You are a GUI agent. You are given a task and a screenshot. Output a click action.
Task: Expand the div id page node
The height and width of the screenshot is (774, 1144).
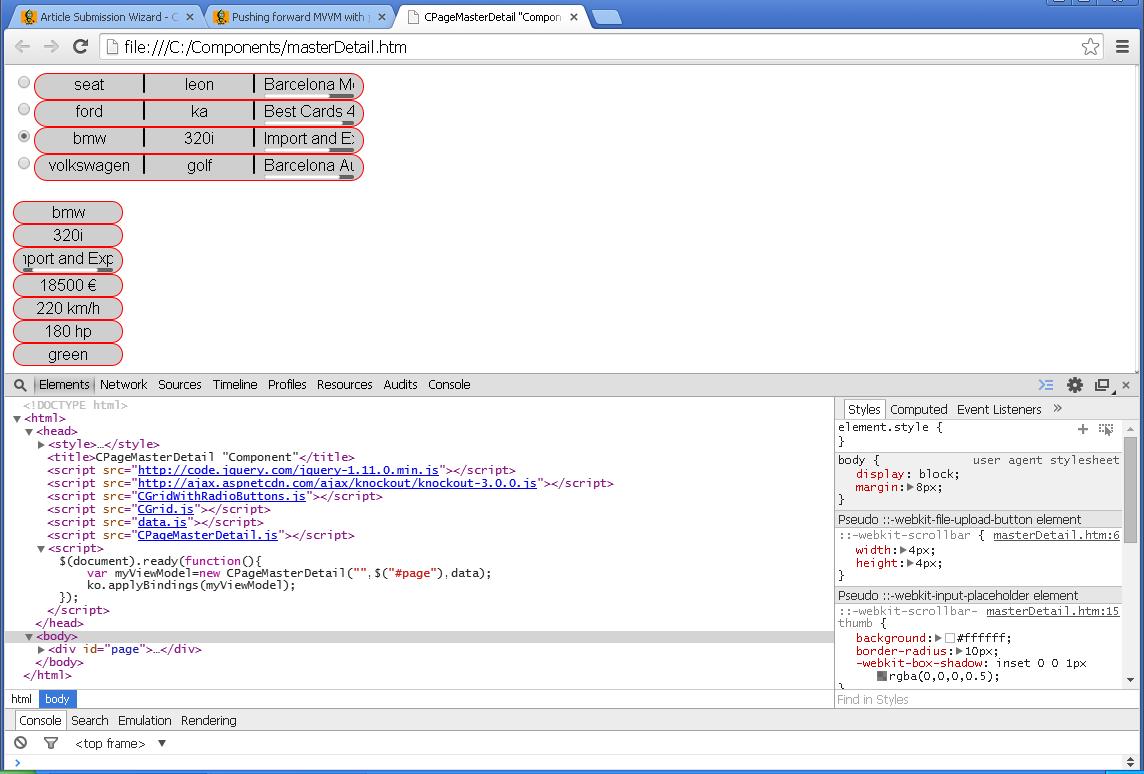coord(42,649)
